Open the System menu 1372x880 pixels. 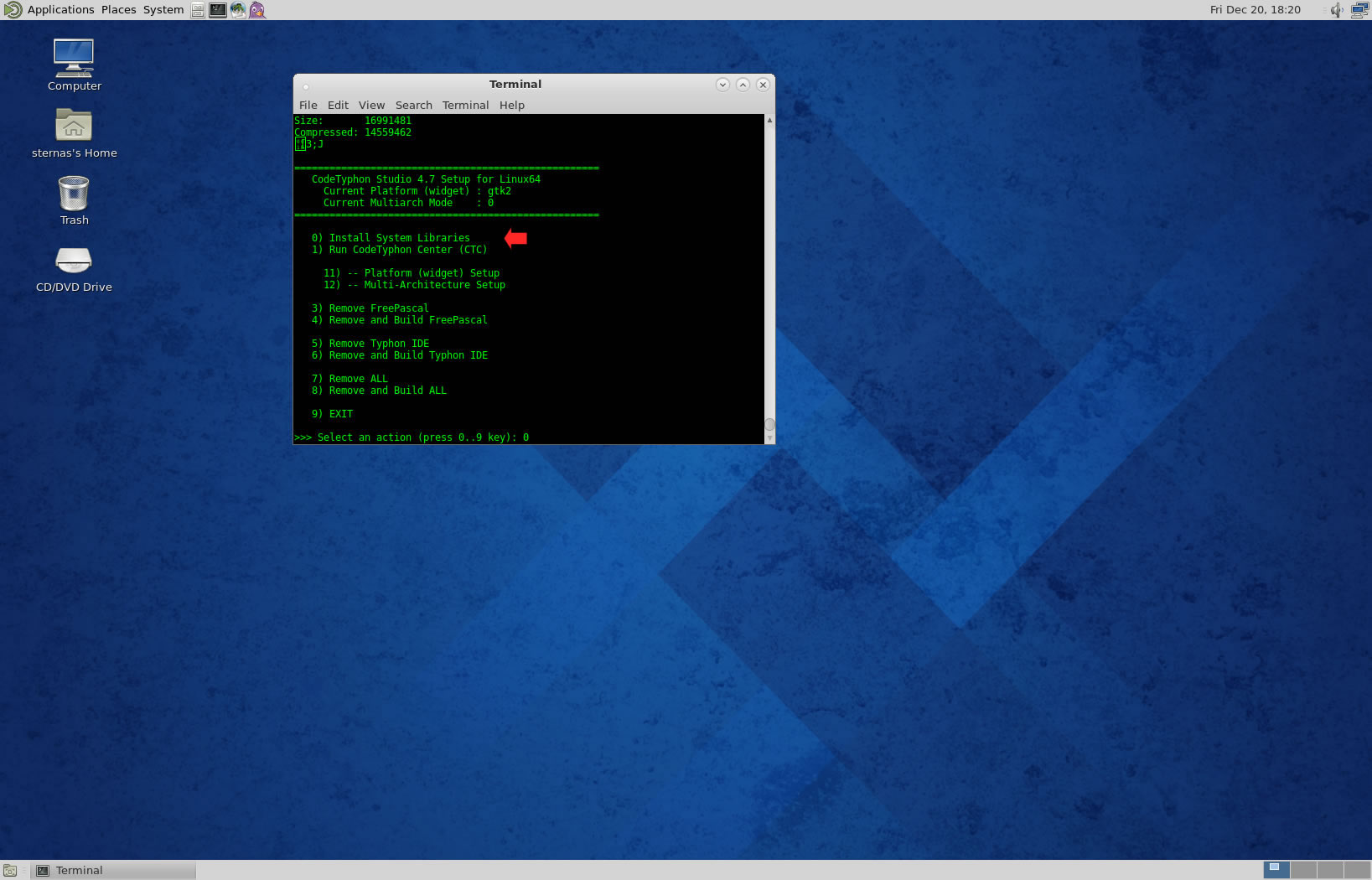pyautogui.click(x=163, y=10)
